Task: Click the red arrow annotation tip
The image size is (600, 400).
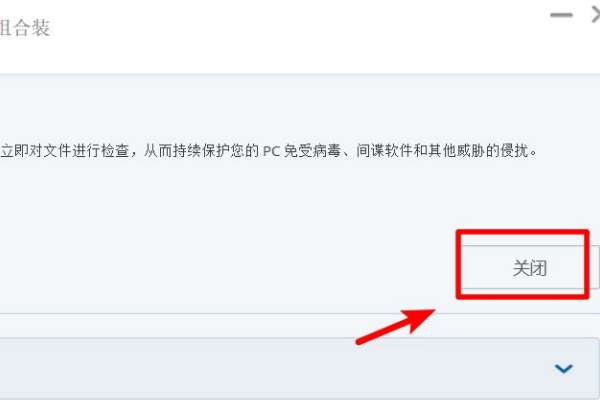Action: click(432, 311)
